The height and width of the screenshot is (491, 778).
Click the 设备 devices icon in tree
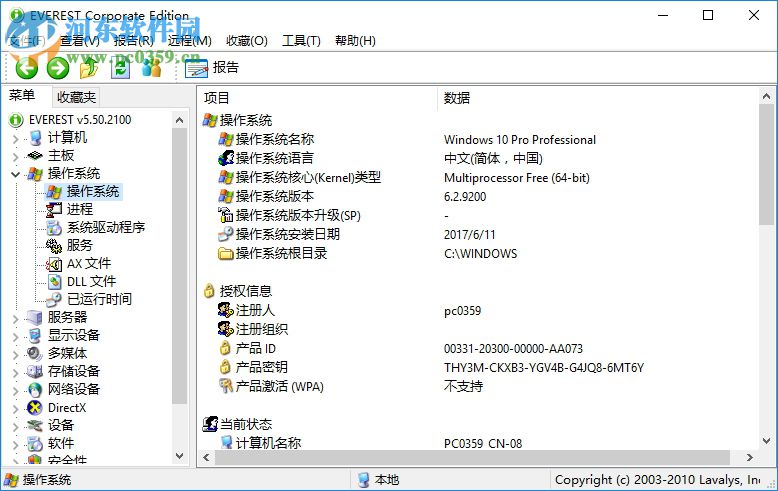35,425
